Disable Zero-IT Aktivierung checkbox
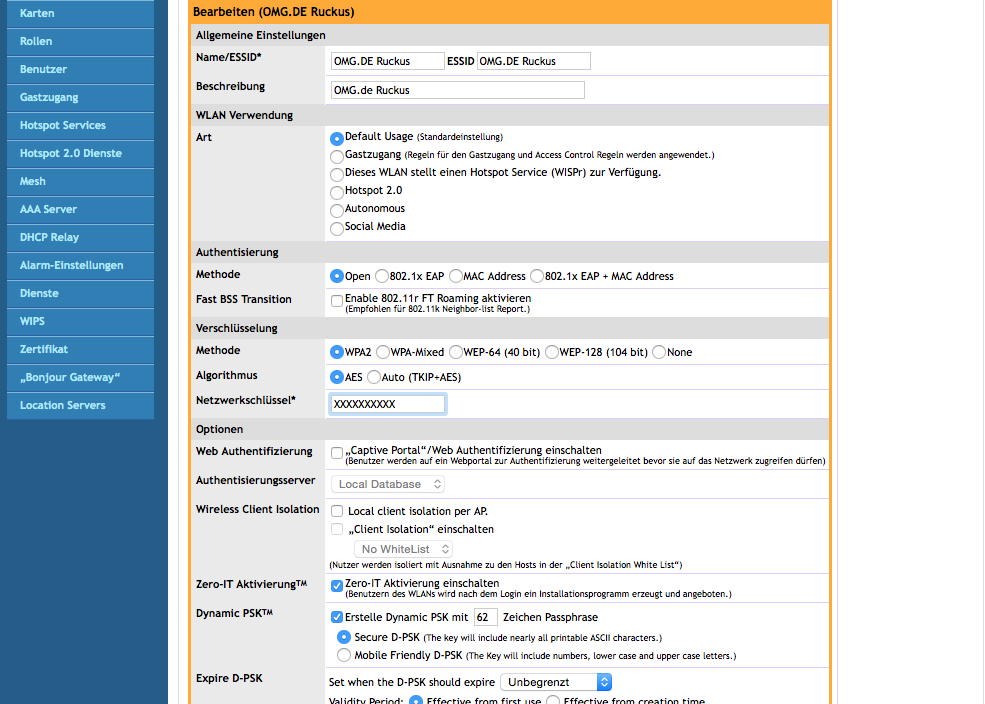This screenshot has width=985, height=704. (337, 585)
